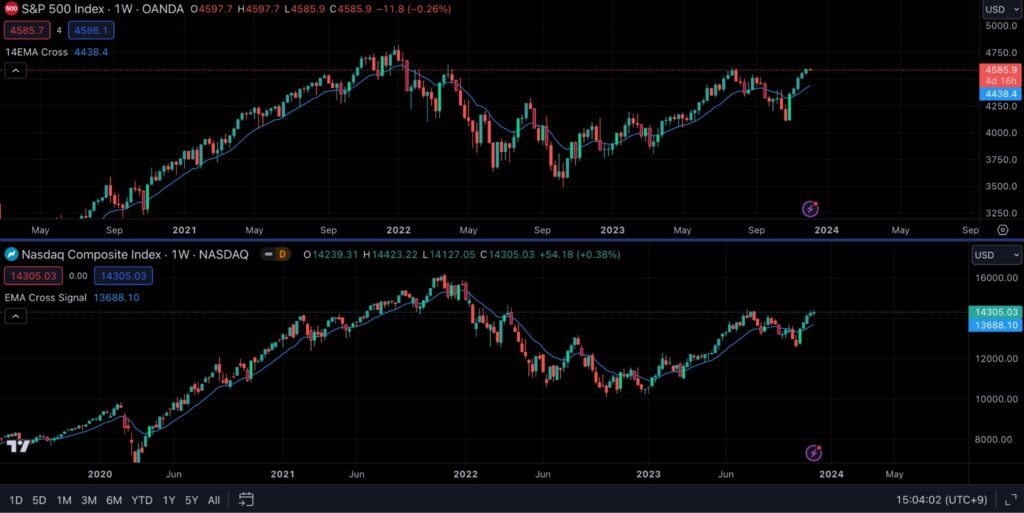The height and width of the screenshot is (513, 1024).
Task: Select the All time range
Action: tap(214, 501)
